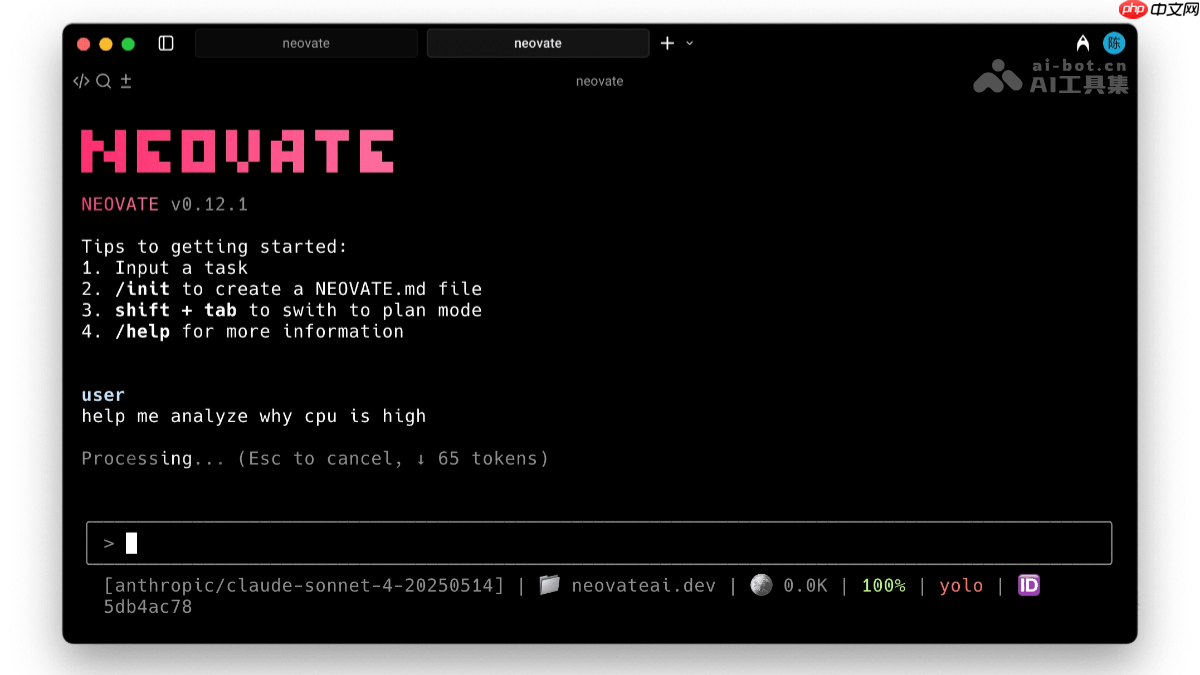This screenshot has height=675, width=1200.
Task: Click the pink NEOVATE ASCII logo
Action: [x=236, y=150]
